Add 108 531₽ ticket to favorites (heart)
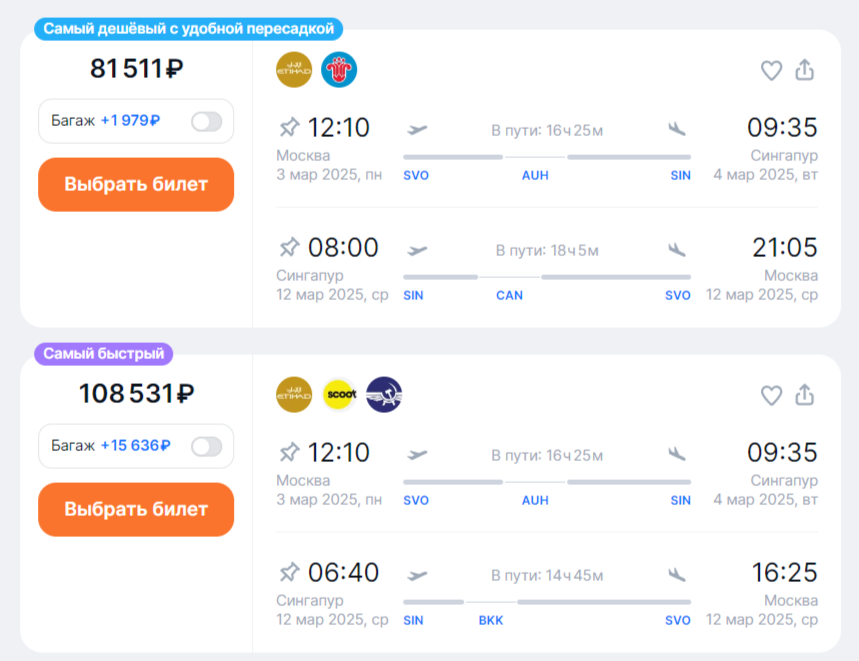 [x=771, y=395]
